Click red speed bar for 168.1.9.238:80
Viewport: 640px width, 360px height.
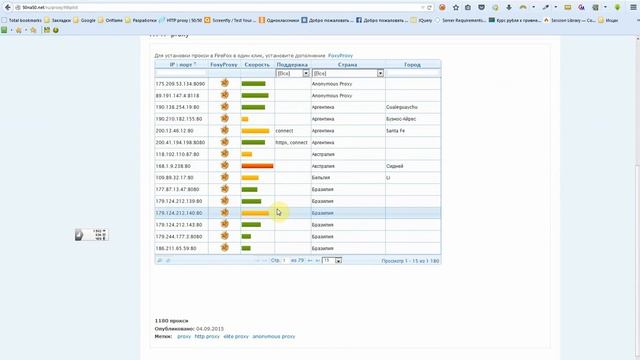click(x=257, y=166)
